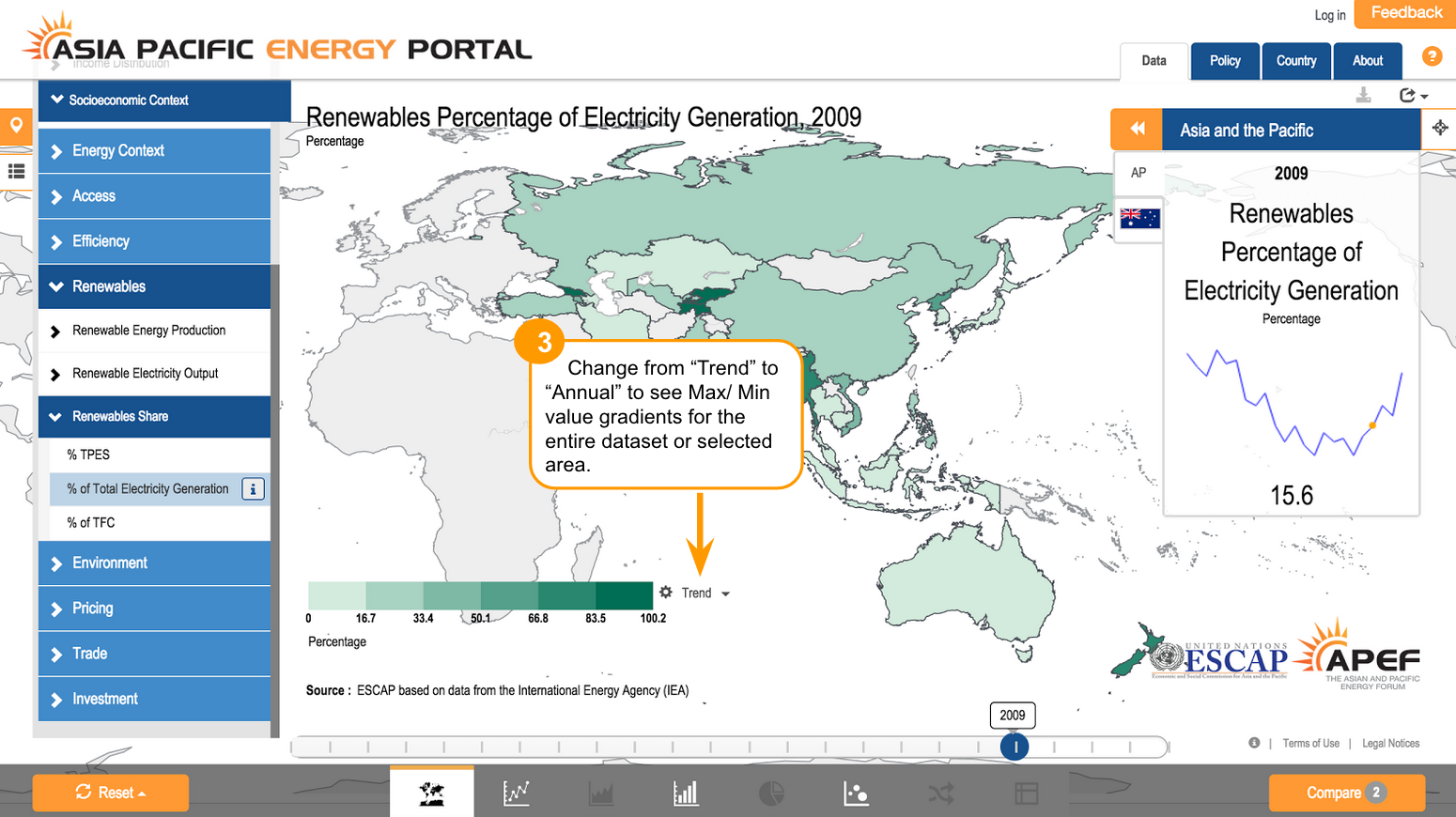This screenshot has height=817, width=1456.
Task: Open the scatter plot view
Action: (856, 793)
